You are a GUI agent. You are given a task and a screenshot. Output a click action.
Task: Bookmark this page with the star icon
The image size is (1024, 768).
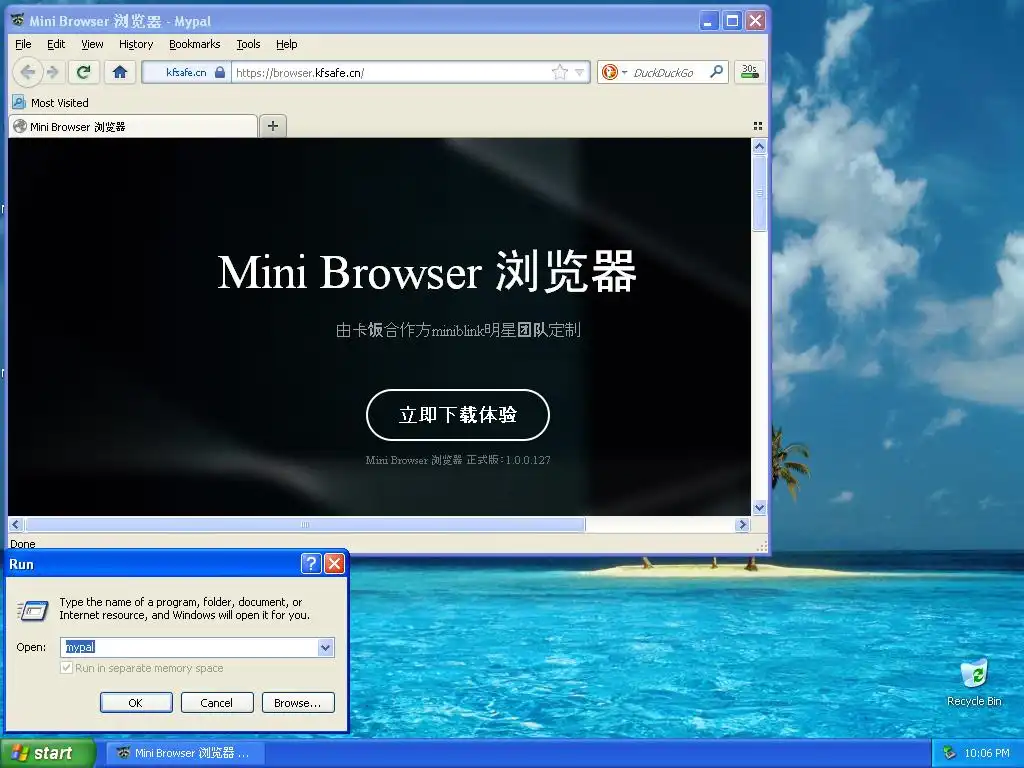tap(560, 72)
